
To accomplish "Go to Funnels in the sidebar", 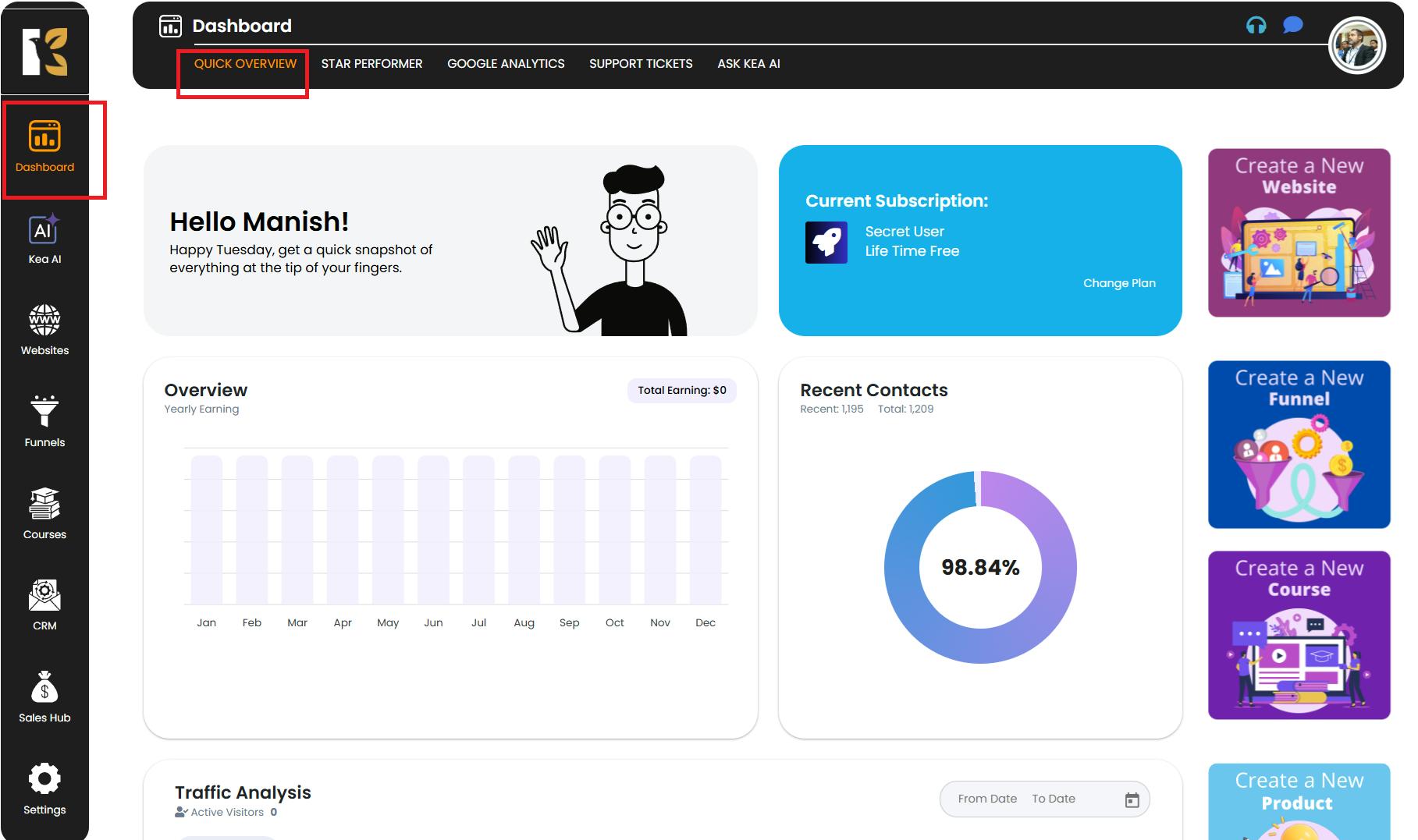I will coord(44,412).
